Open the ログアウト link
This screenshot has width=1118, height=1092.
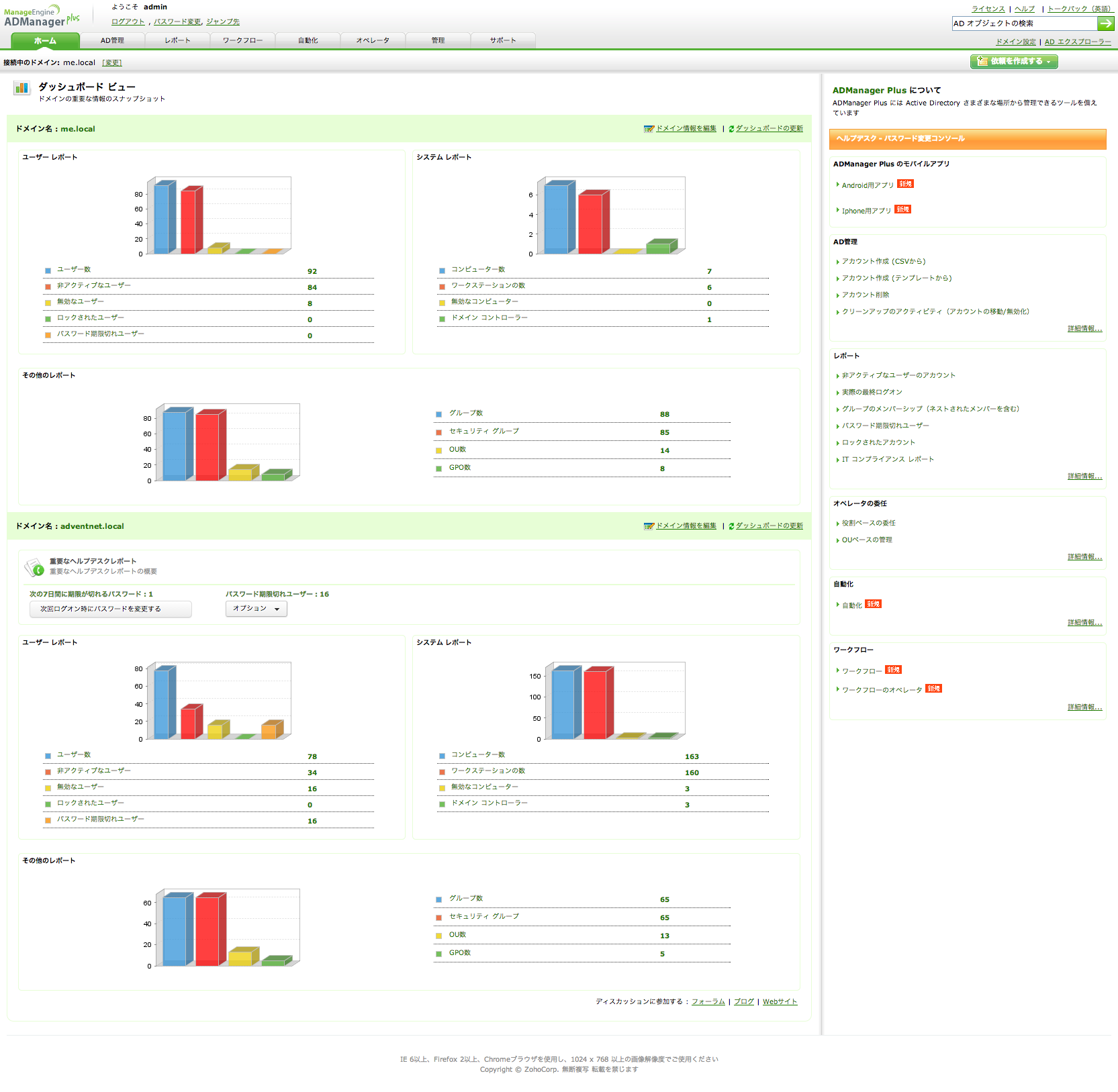(128, 21)
